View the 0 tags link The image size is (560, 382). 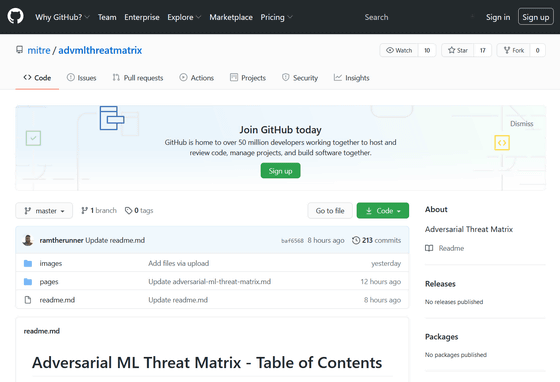(139, 211)
